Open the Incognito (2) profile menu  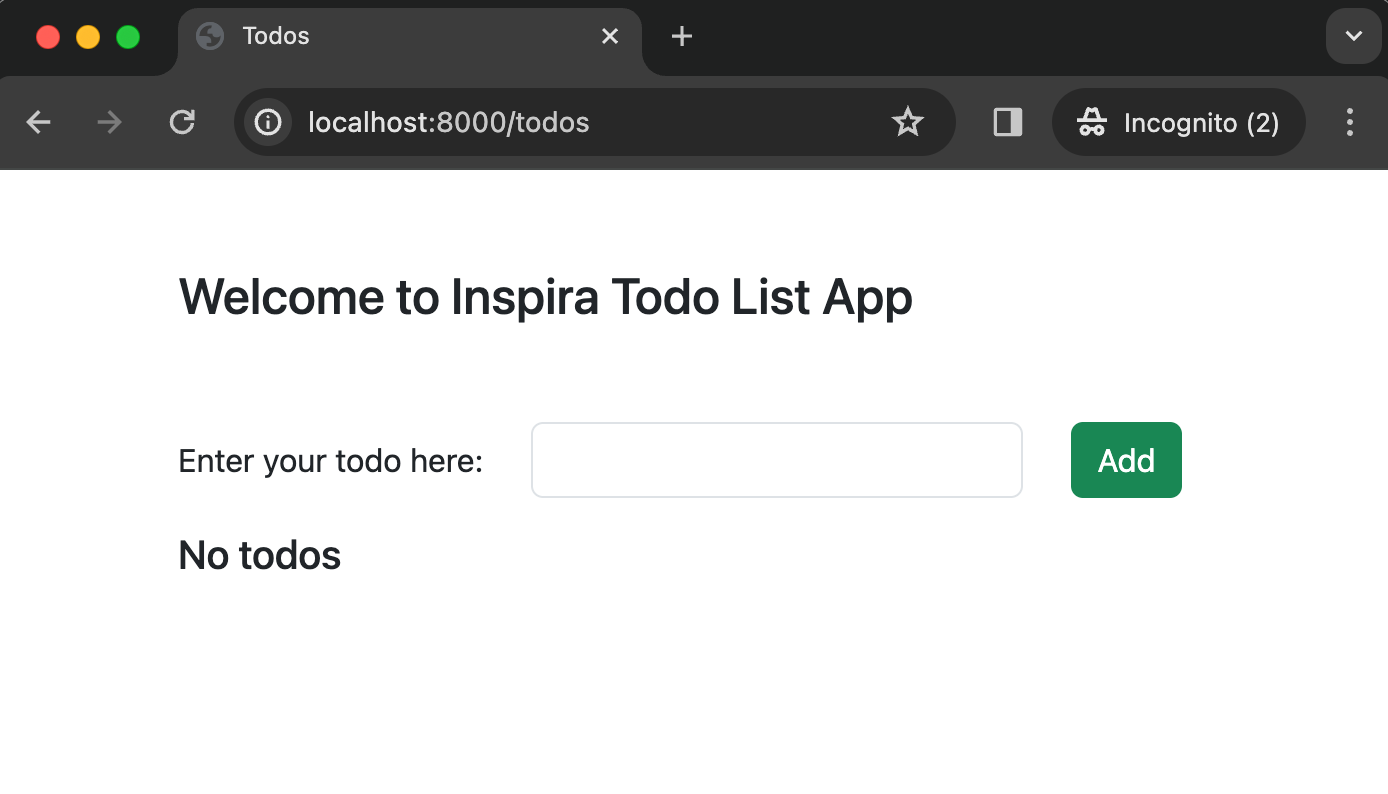coord(1178,122)
